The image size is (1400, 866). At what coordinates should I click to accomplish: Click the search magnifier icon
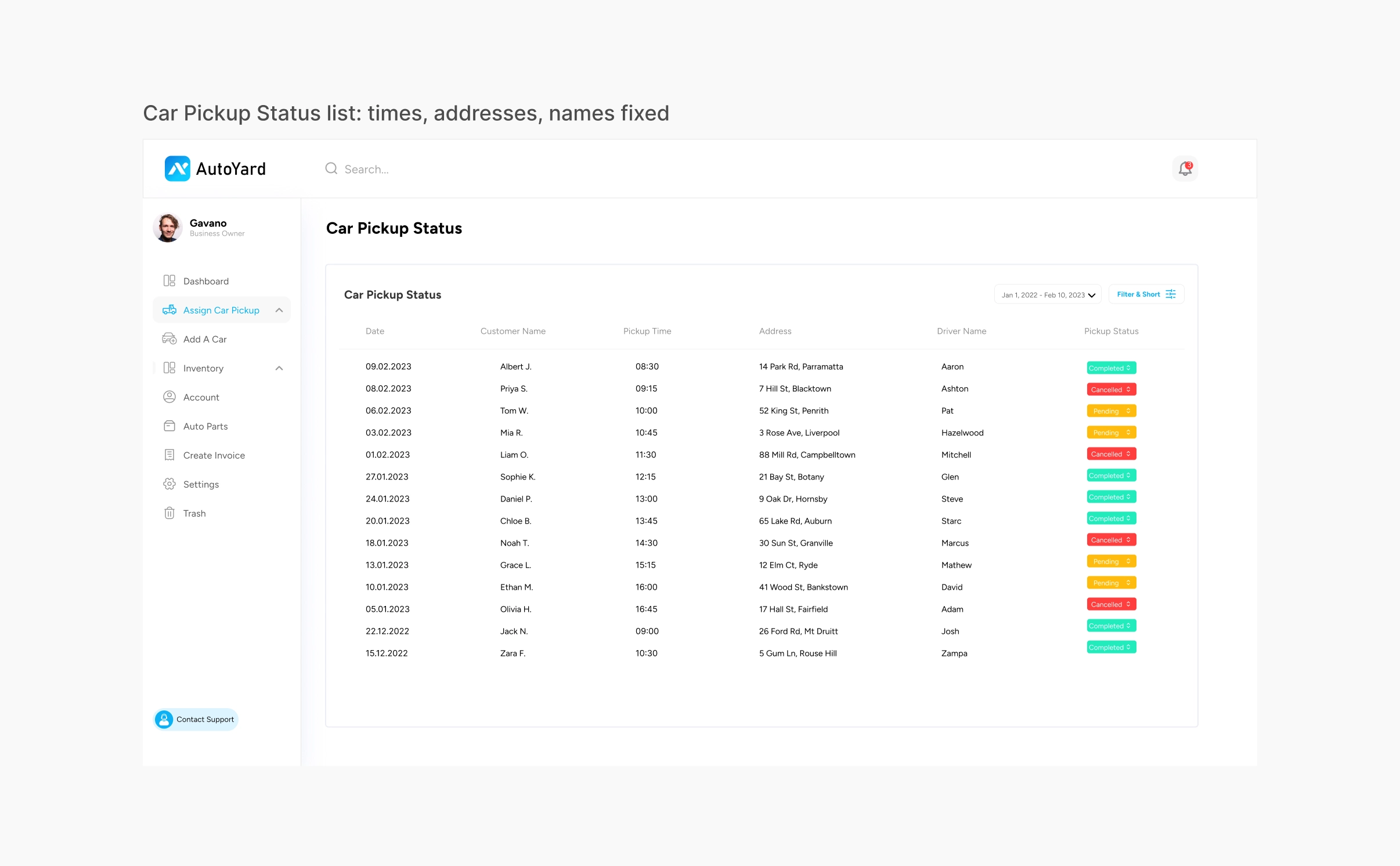(x=331, y=168)
